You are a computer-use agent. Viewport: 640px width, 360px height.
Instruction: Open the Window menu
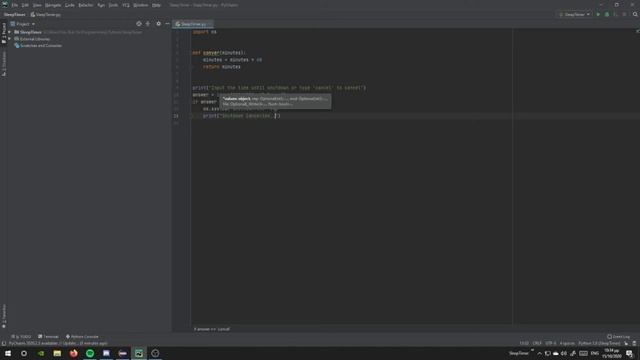coord(141,5)
